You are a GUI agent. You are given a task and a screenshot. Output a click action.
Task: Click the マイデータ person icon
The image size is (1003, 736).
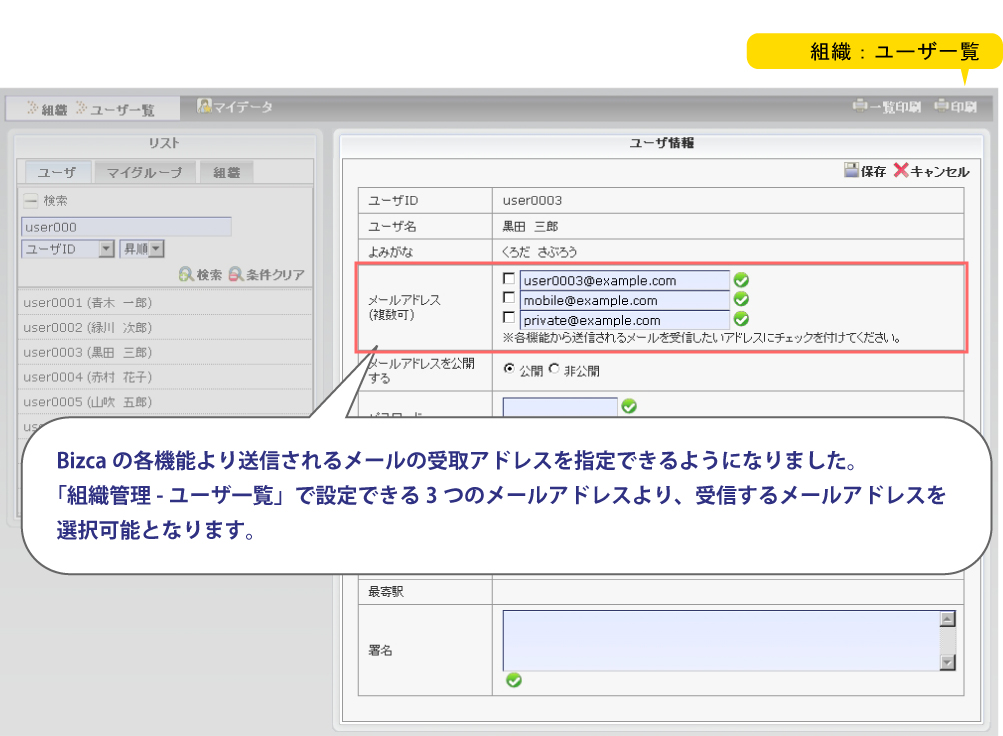pos(204,106)
